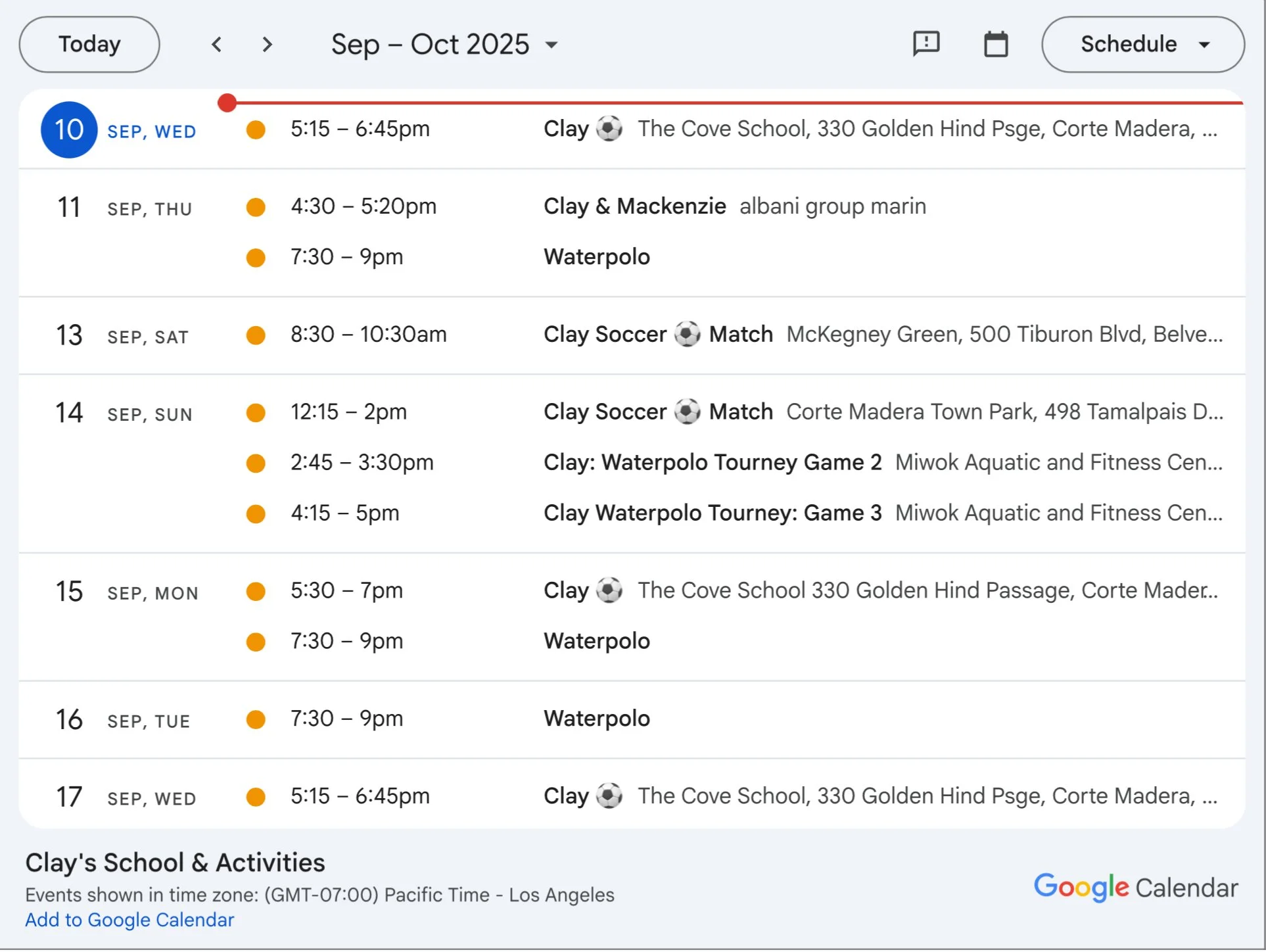Open Clay Waterpolo Tourney: Game 3 event
Image resolution: width=1266 pixels, height=952 pixels.
click(x=712, y=513)
